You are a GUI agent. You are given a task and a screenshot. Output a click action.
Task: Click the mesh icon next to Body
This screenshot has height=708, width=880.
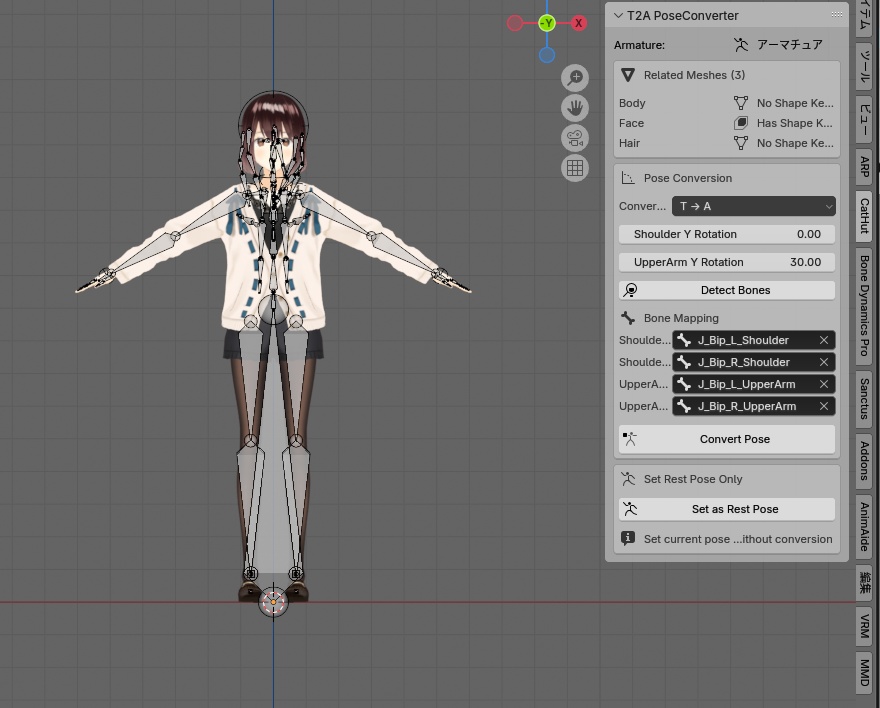pyautogui.click(x=742, y=102)
